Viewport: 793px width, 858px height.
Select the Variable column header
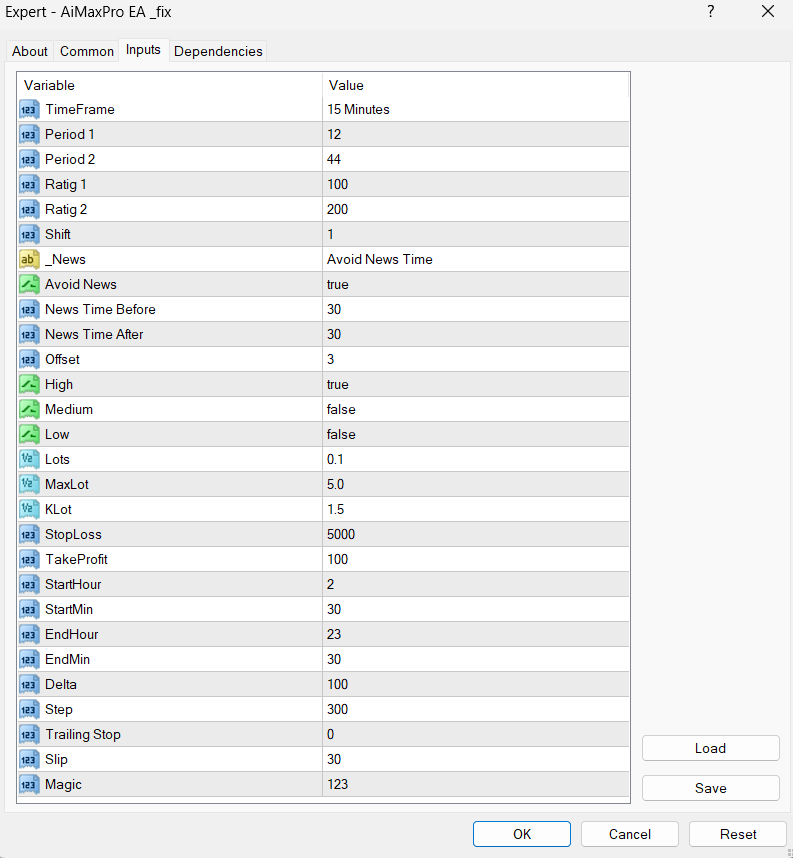(170, 85)
